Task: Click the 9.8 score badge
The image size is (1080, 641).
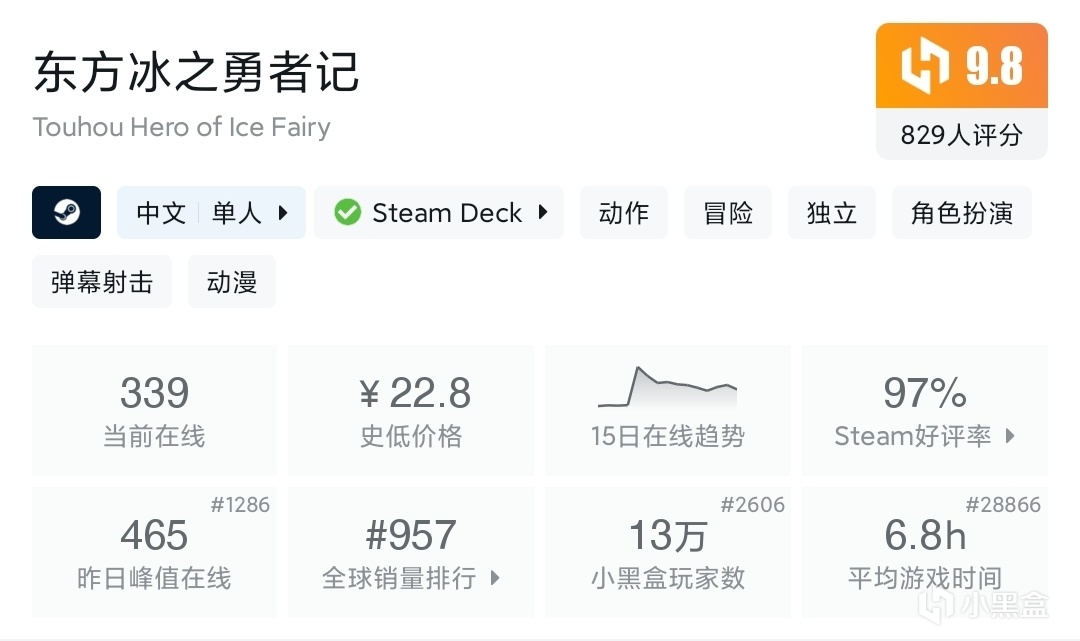Action: pos(993,67)
